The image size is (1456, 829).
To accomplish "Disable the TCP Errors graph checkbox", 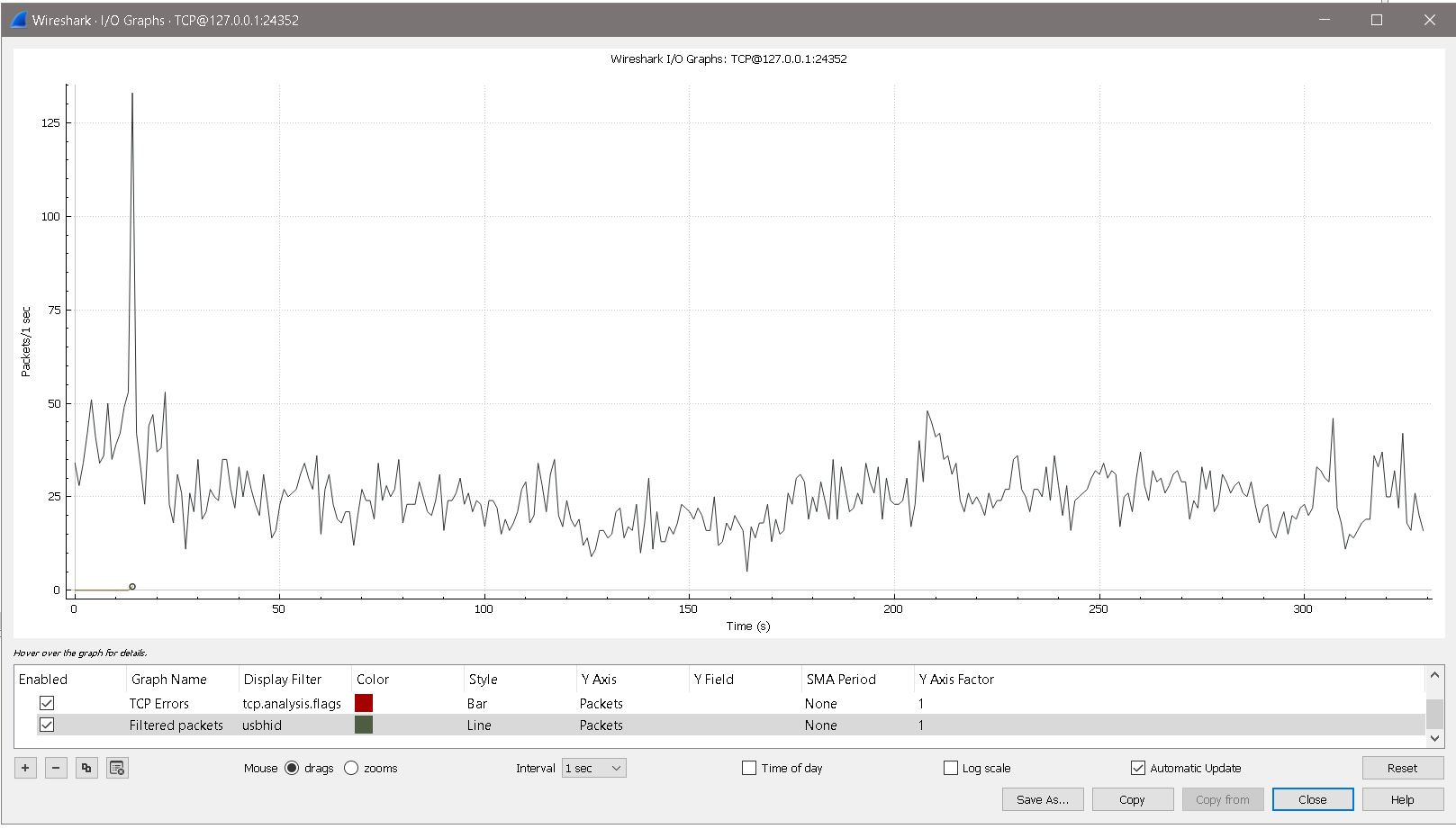I will tap(47, 703).
